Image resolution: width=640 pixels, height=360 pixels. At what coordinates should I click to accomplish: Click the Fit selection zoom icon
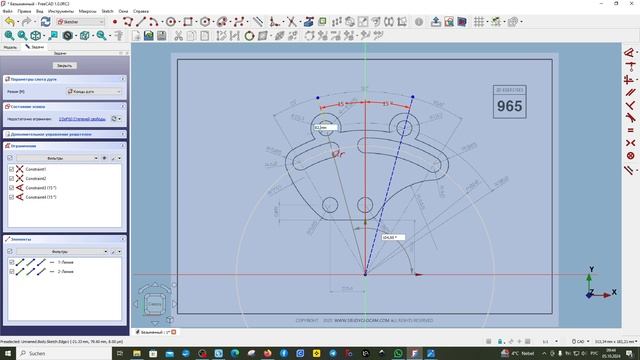pos(22,36)
